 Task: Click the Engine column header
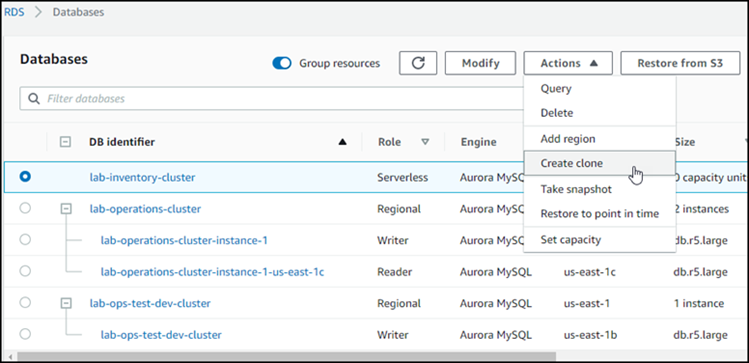click(x=478, y=142)
